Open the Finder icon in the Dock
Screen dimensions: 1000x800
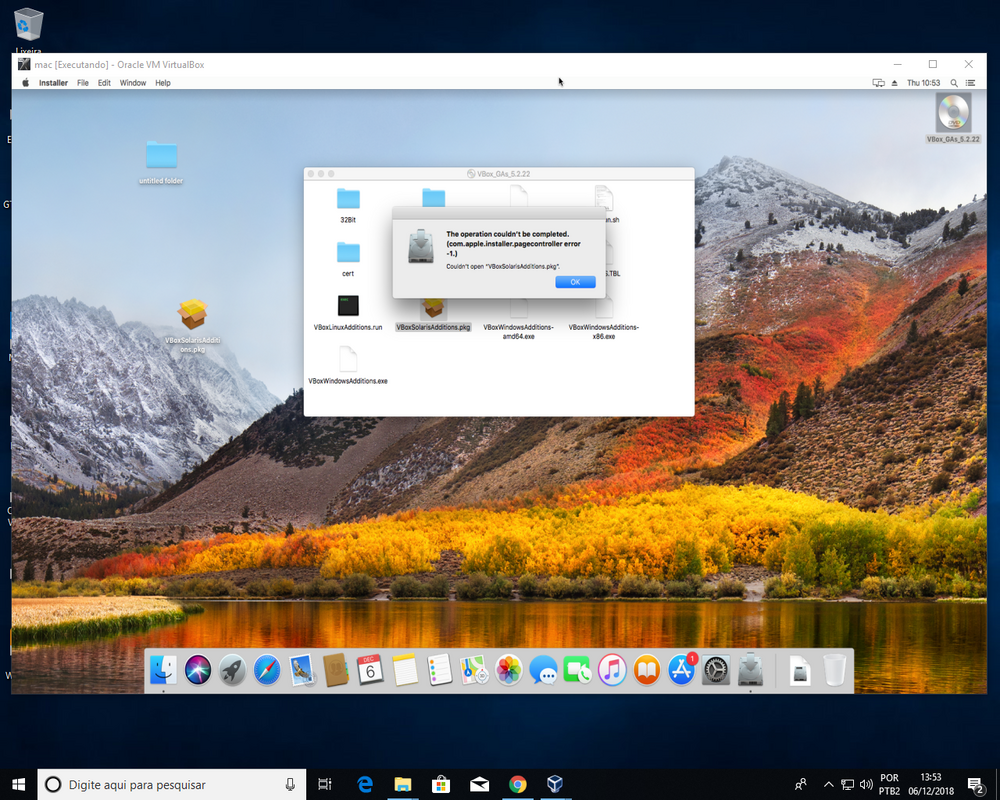point(163,670)
